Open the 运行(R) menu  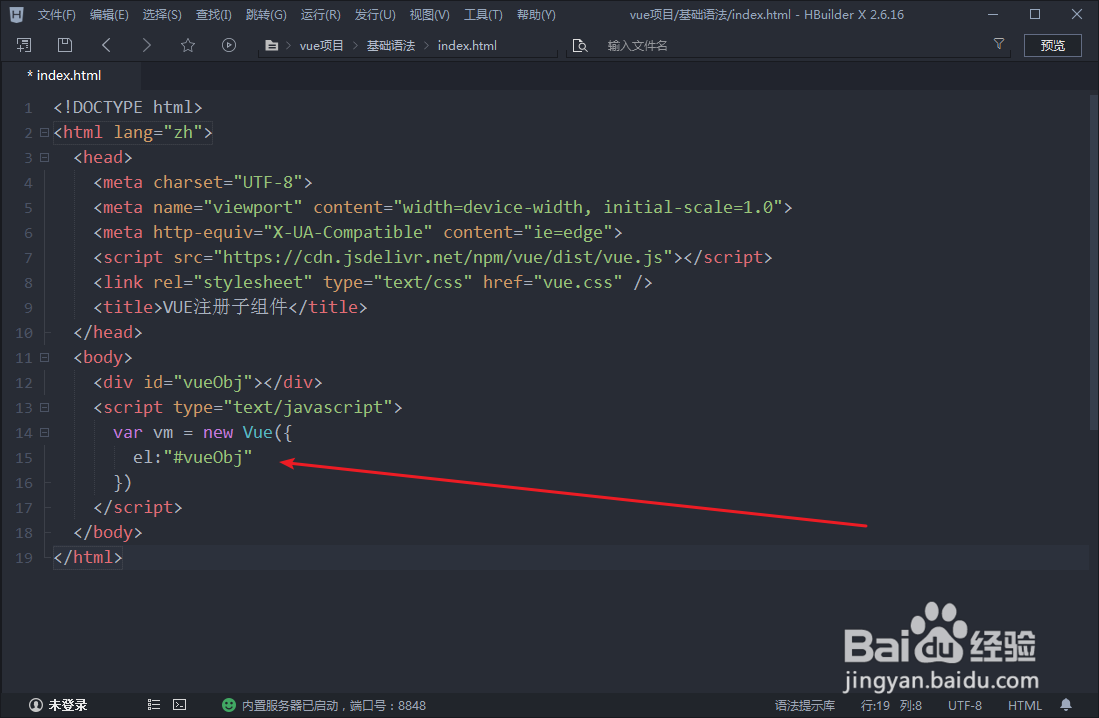pyautogui.click(x=320, y=15)
